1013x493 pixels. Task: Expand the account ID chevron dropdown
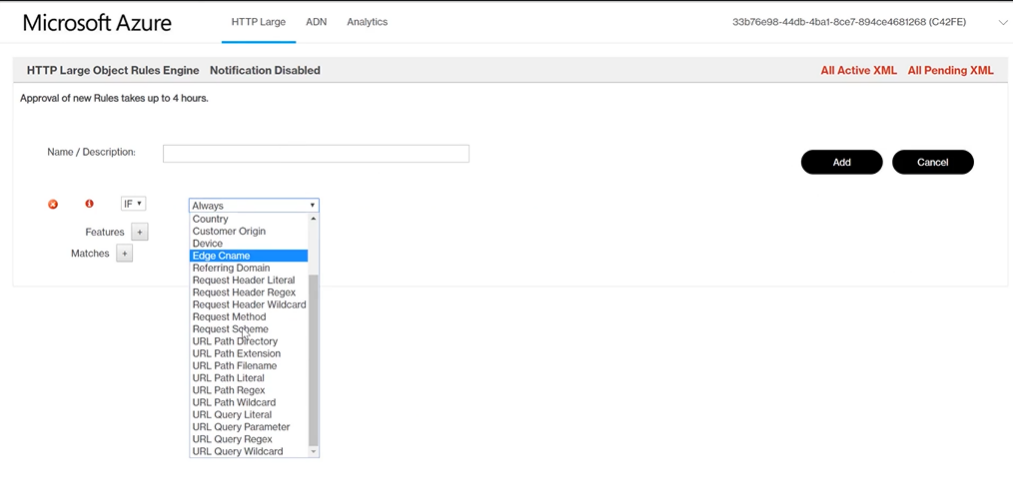click(x=1003, y=22)
